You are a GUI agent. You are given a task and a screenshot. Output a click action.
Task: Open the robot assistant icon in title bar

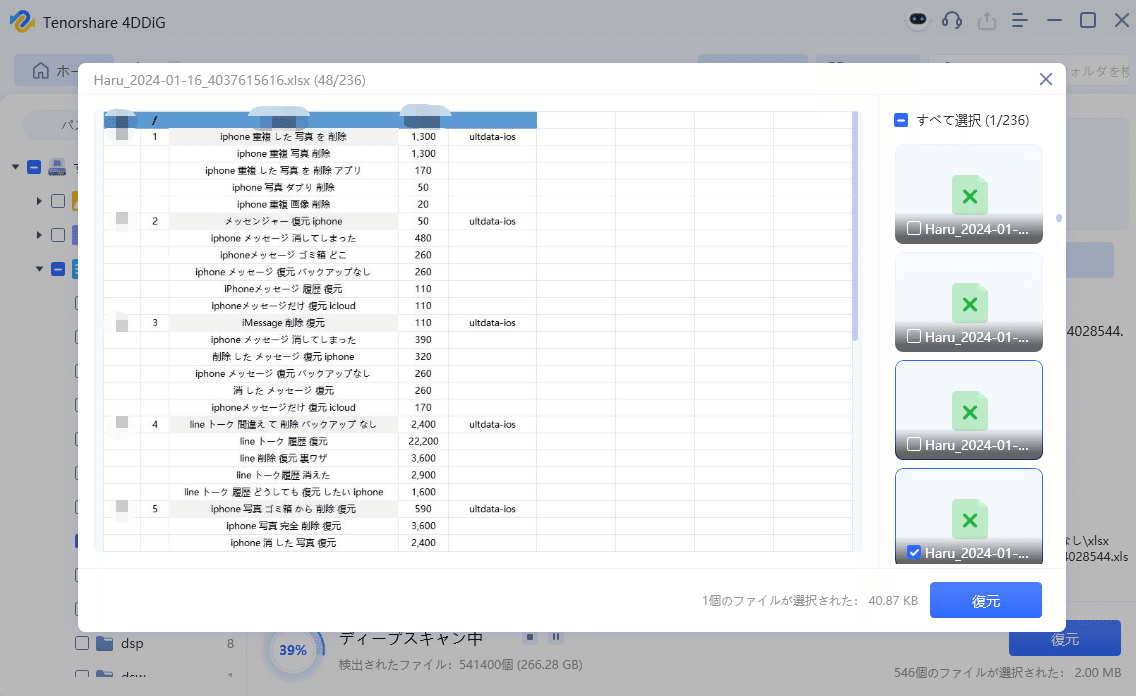click(x=918, y=20)
